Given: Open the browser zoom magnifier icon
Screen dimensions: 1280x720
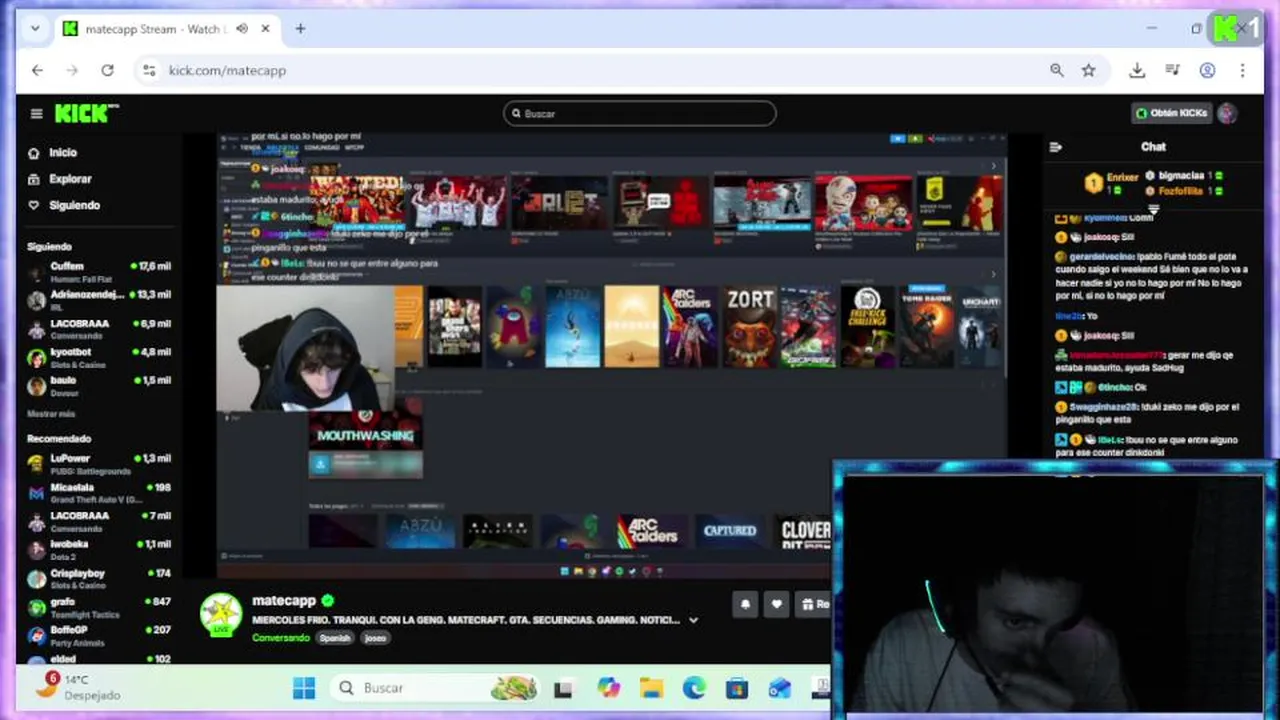Looking at the screenshot, I should pyautogui.click(x=1057, y=70).
